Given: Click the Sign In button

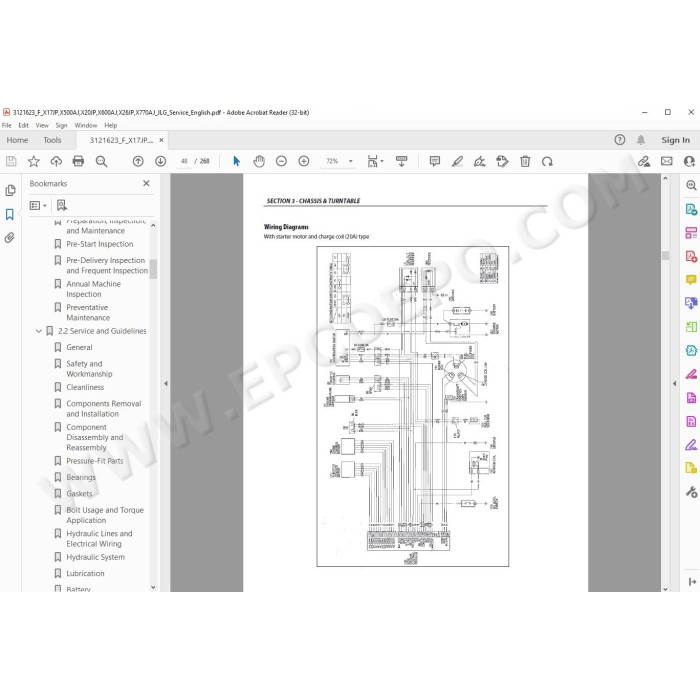Looking at the screenshot, I should click(675, 140).
